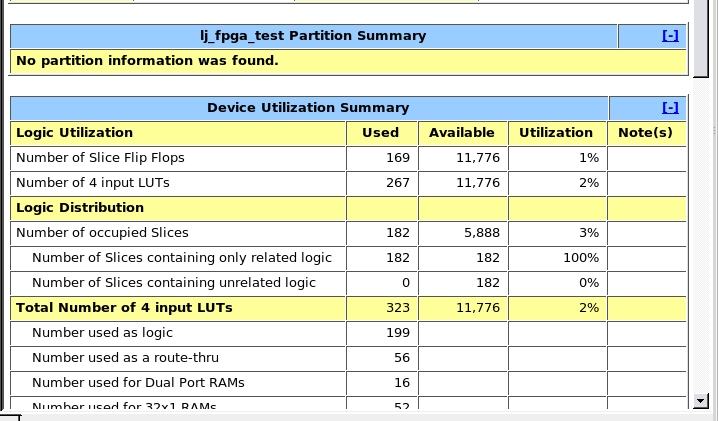Click the Used column header
Screen dimensions: 718x421
(x=380, y=133)
